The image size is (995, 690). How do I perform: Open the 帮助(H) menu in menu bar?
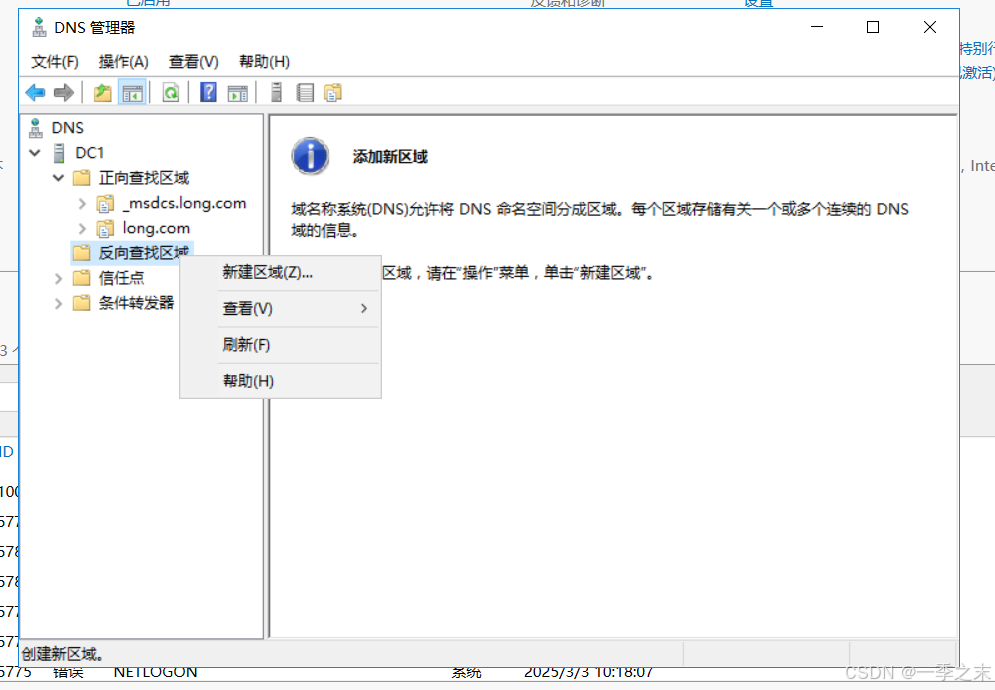265,62
